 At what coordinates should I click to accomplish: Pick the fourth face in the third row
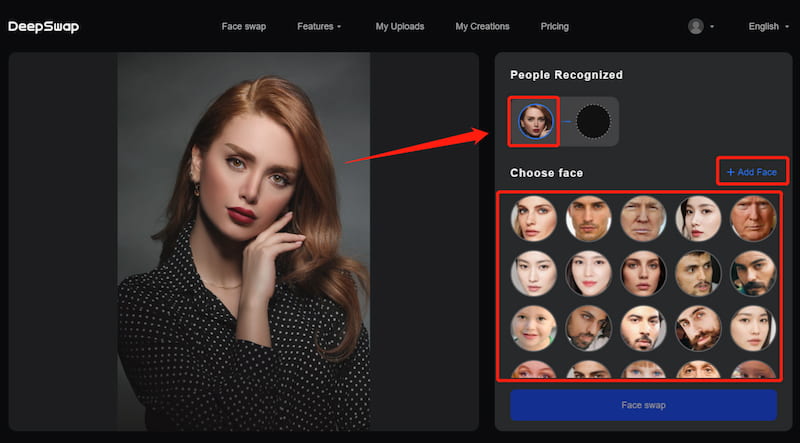click(x=698, y=327)
